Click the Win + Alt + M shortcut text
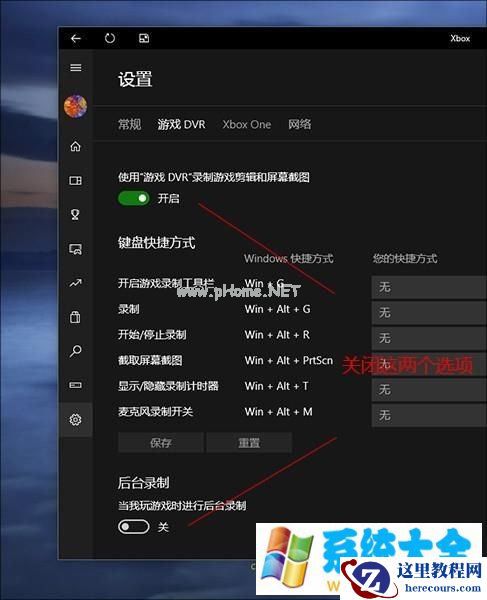Screen dimensions: 487x600 pos(279,412)
